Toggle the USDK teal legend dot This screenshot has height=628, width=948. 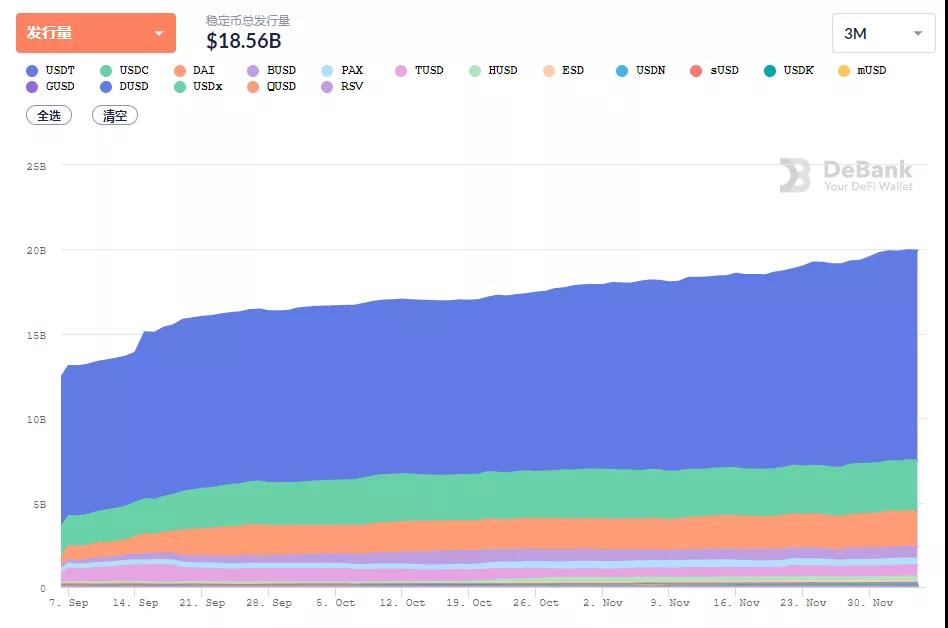point(770,71)
